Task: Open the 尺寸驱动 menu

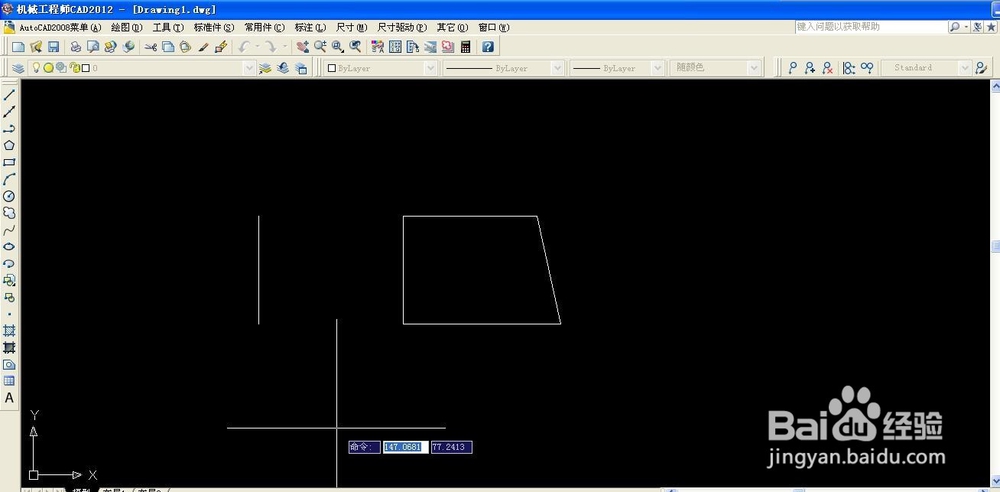Action: (x=402, y=27)
